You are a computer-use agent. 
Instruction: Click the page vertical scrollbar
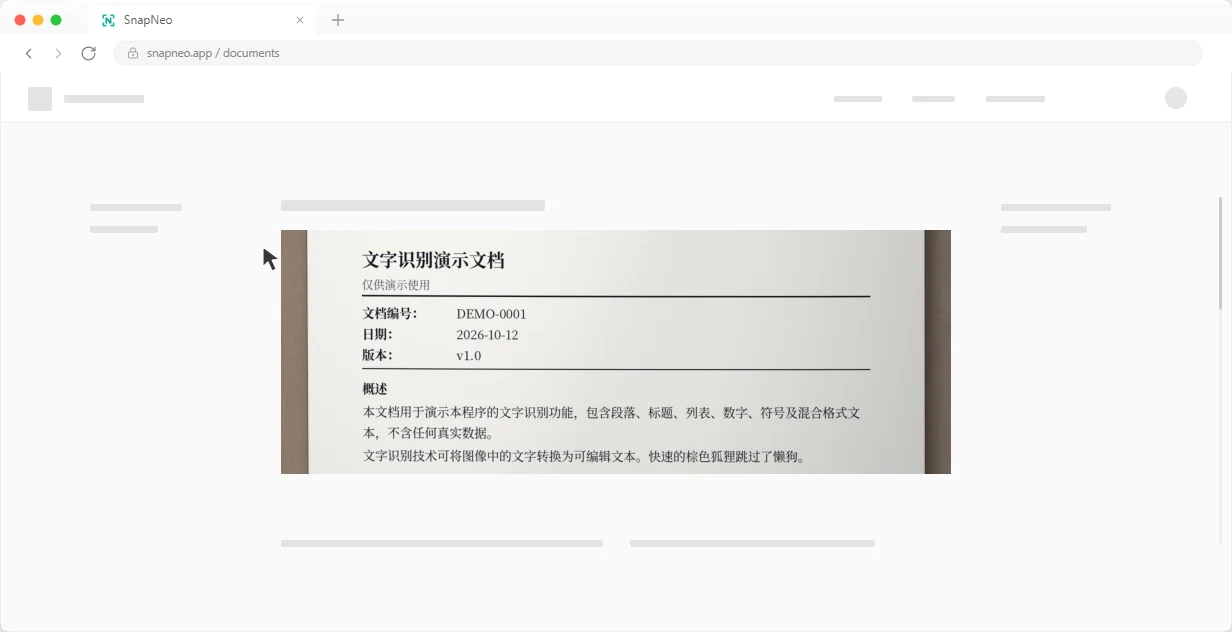[x=1220, y=253]
